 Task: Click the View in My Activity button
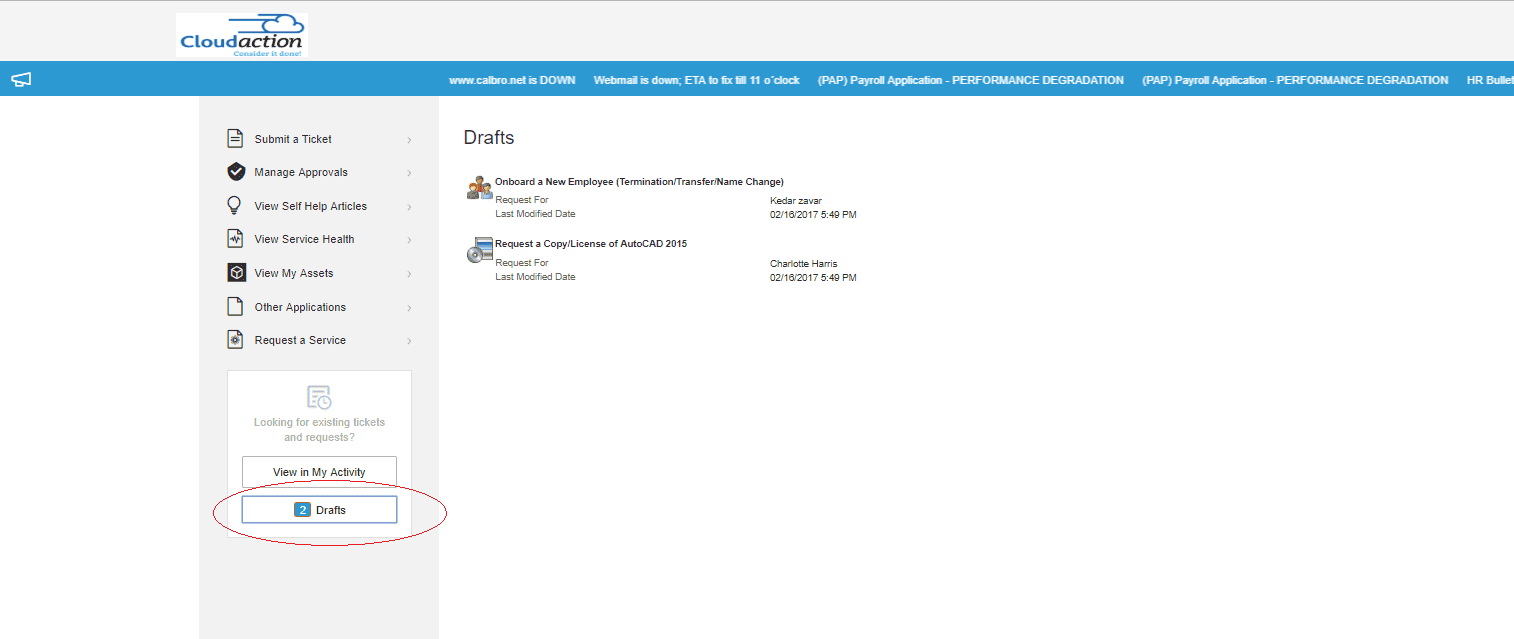pos(319,472)
